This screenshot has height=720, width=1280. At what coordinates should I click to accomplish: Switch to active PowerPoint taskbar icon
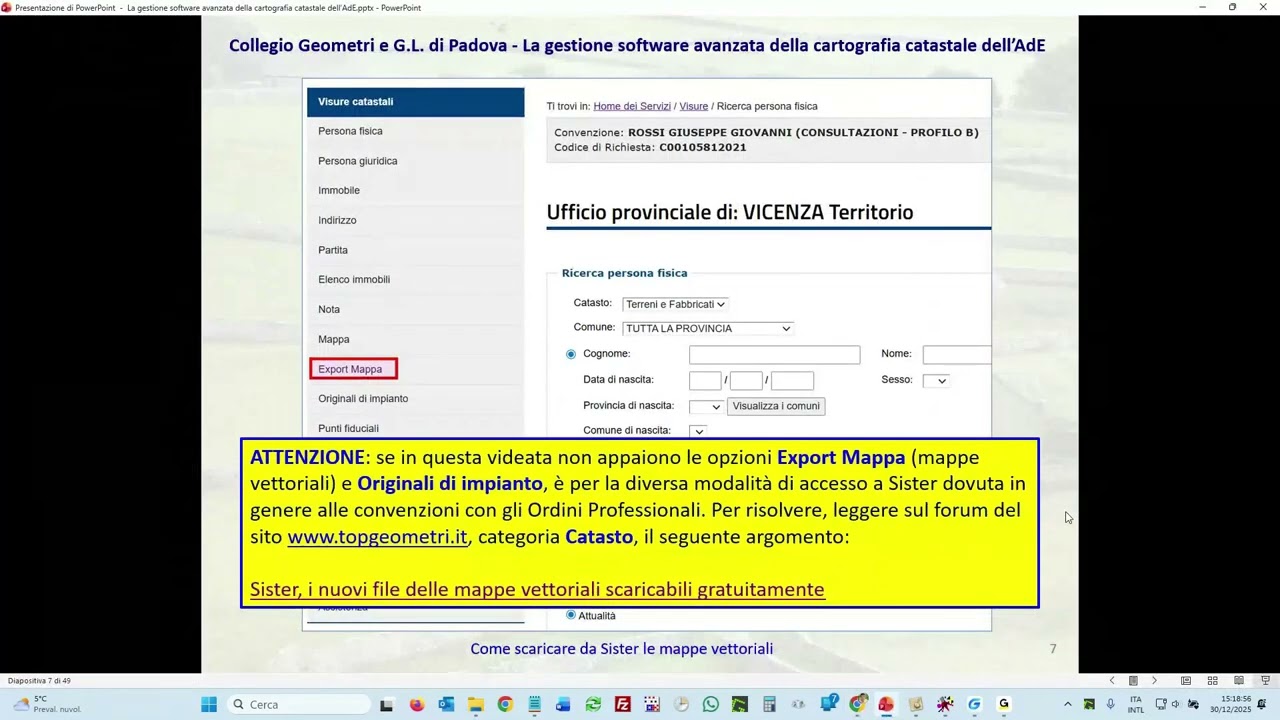click(886, 704)
